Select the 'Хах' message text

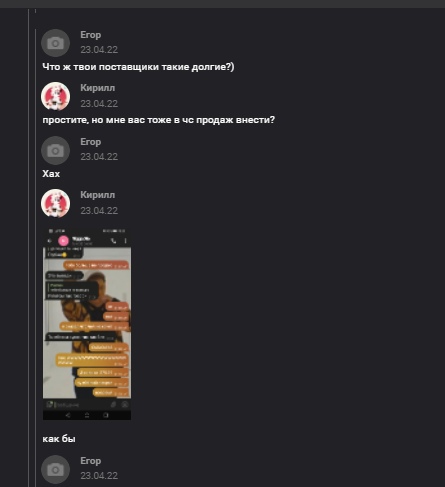tap(51, 174)
